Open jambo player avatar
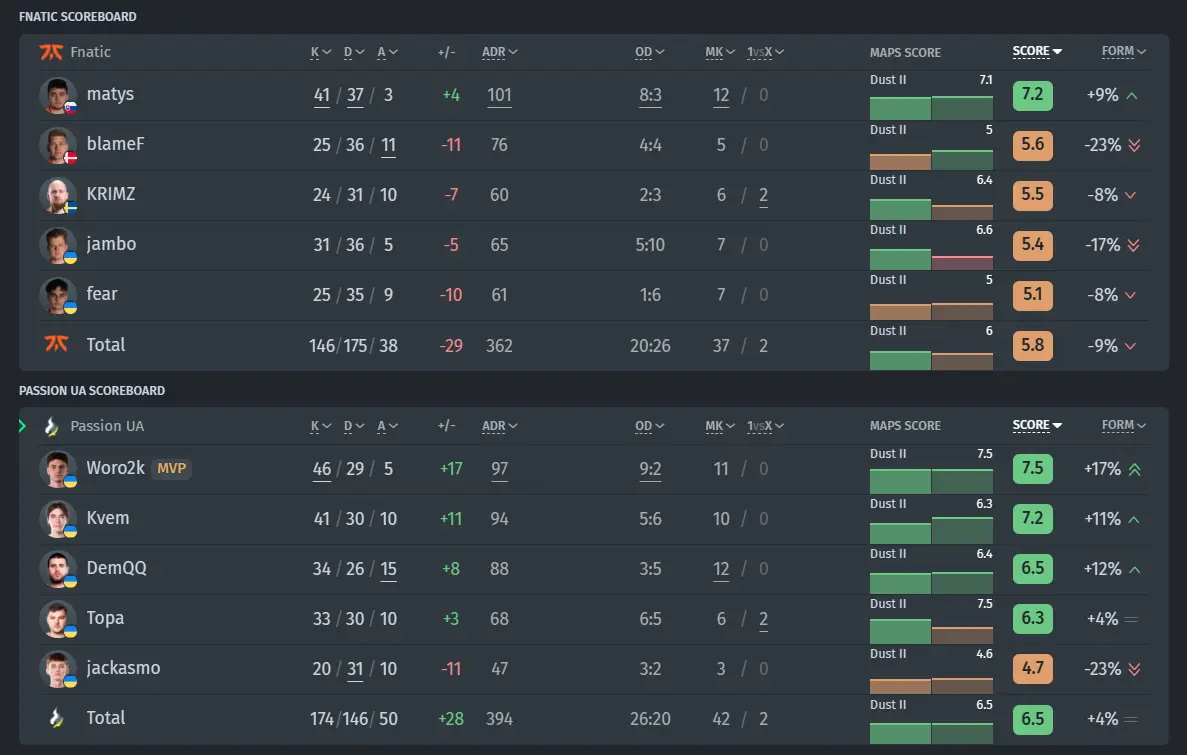Screen dimensions: 1187x755 [58, 245]
